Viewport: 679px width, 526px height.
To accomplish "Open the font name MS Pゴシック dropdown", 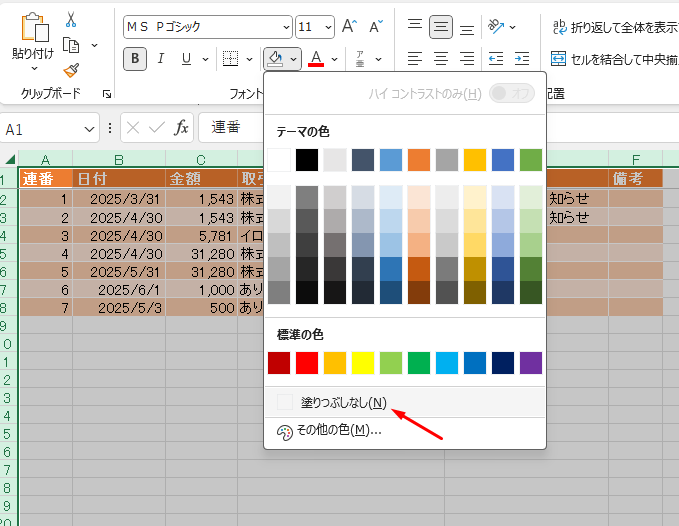I will pos(286,27).
